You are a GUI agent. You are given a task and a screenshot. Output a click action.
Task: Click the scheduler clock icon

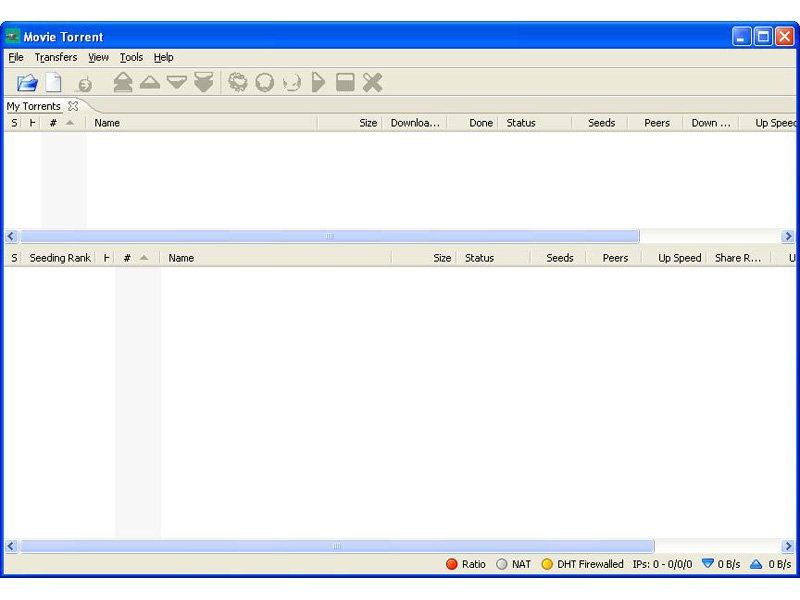point(84,82)
